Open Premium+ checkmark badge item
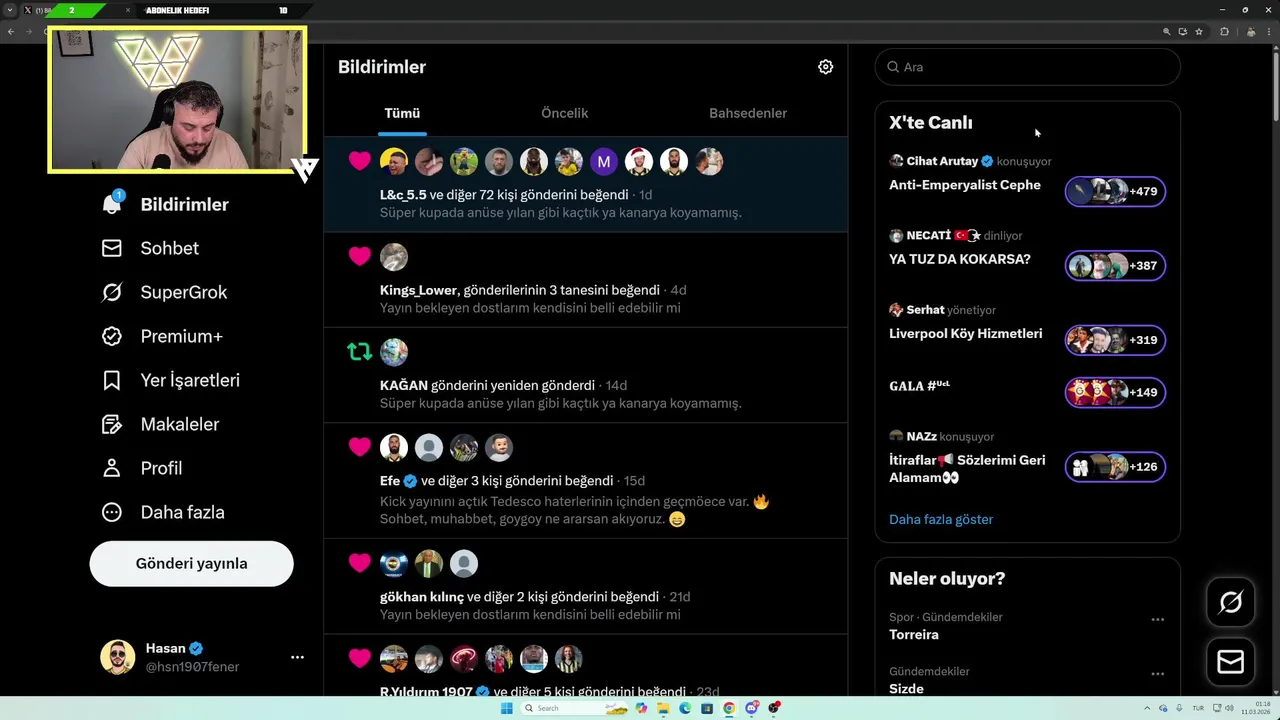 coord(161,336)
